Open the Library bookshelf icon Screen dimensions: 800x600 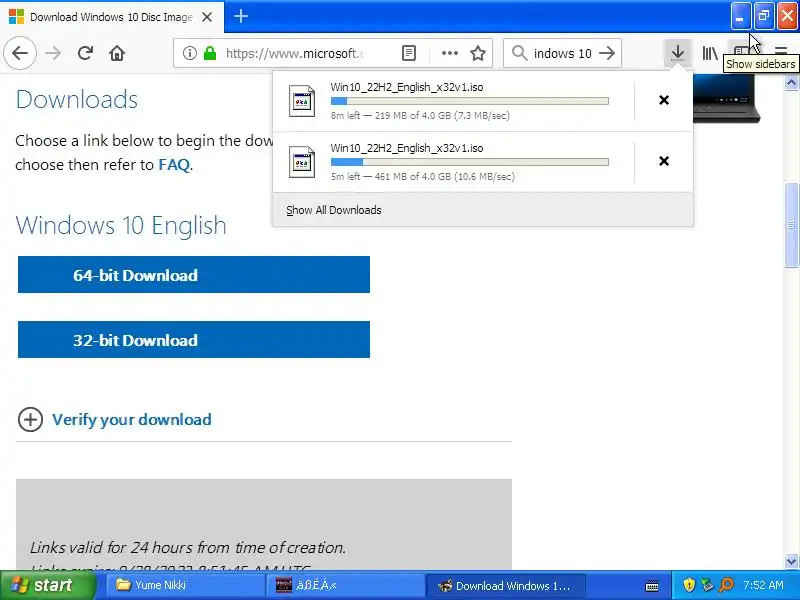point(710,53)
